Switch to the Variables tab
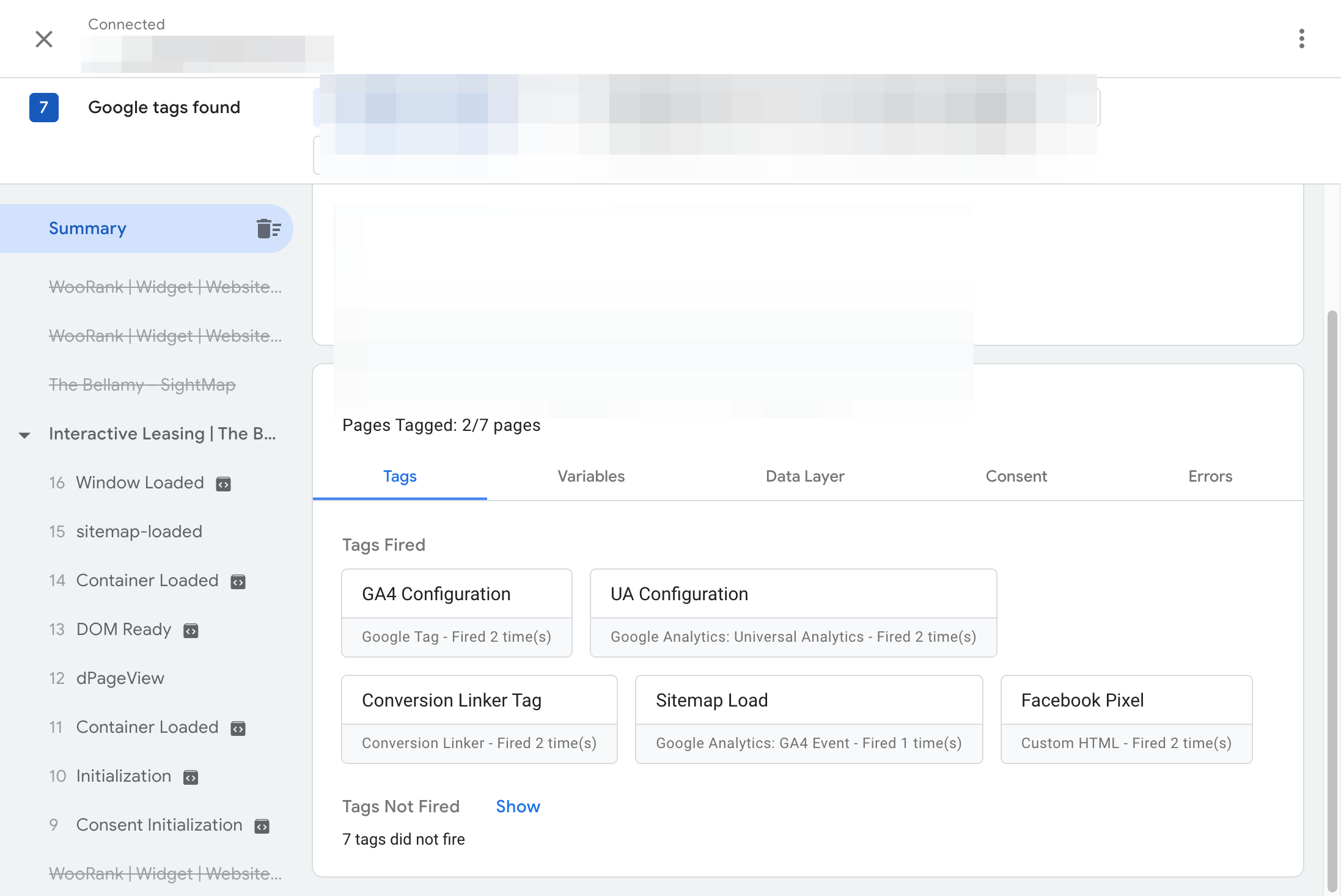1341x896 pixels. [x=591, y=477]
